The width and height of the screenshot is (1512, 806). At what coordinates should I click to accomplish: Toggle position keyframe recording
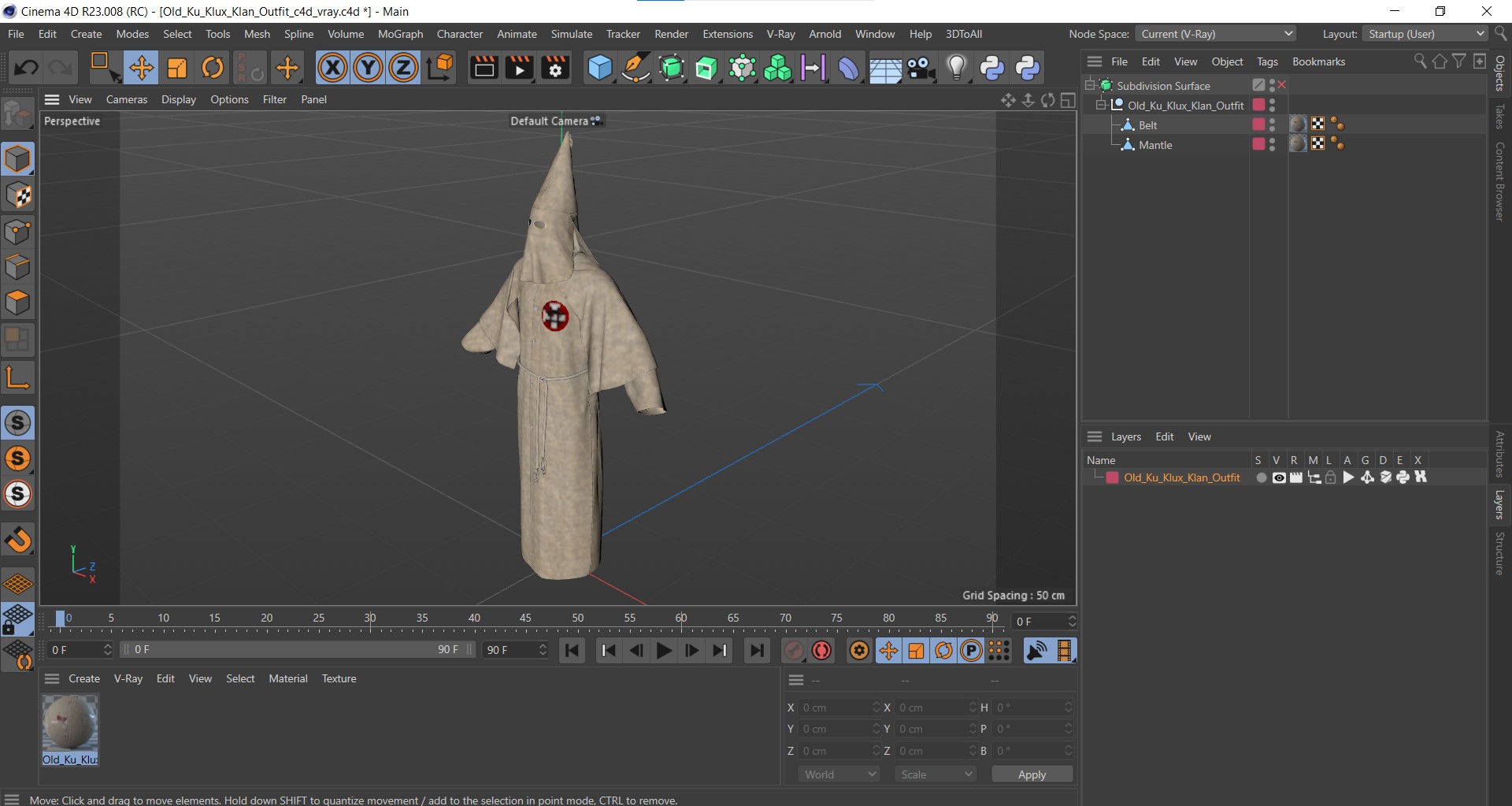click(888, 651)
